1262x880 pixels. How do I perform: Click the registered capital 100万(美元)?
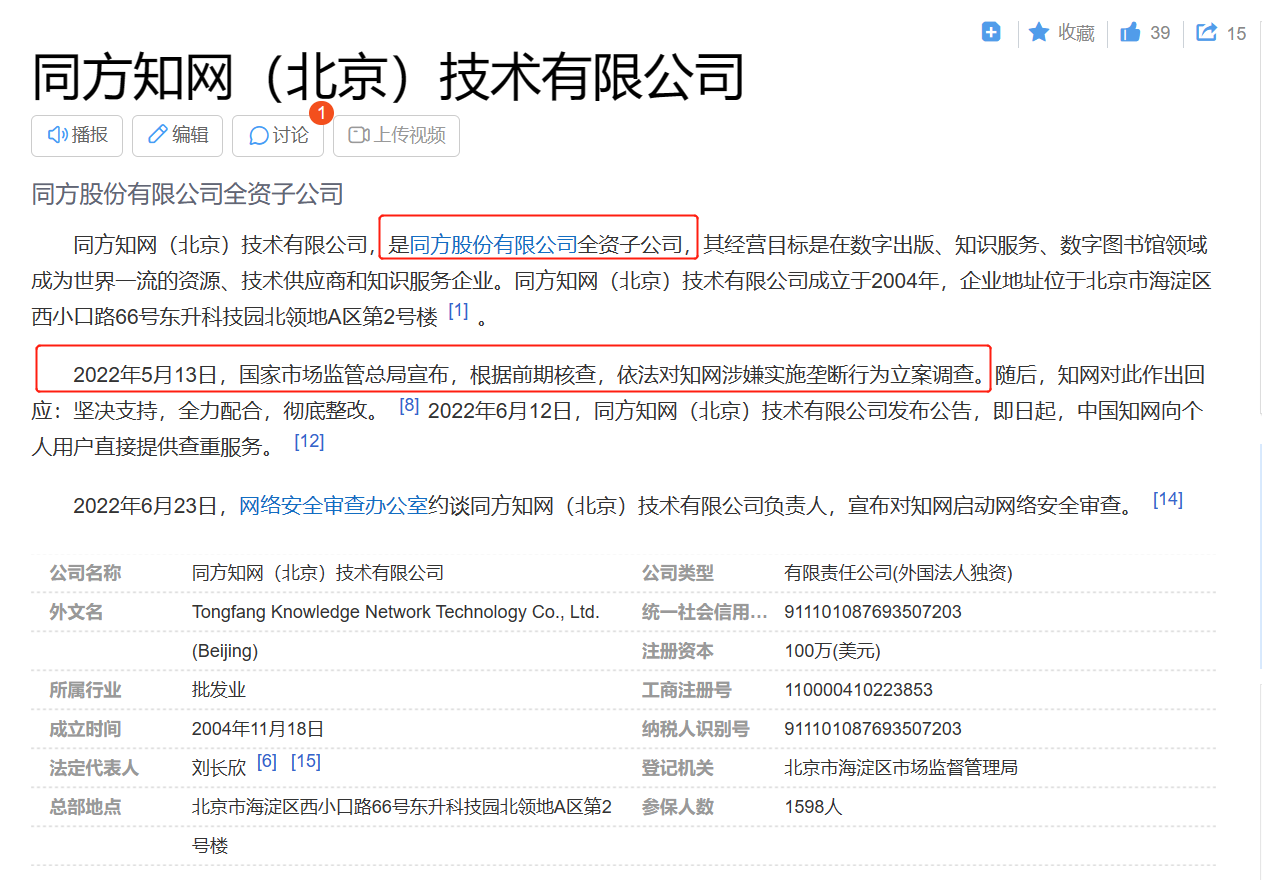833,651
